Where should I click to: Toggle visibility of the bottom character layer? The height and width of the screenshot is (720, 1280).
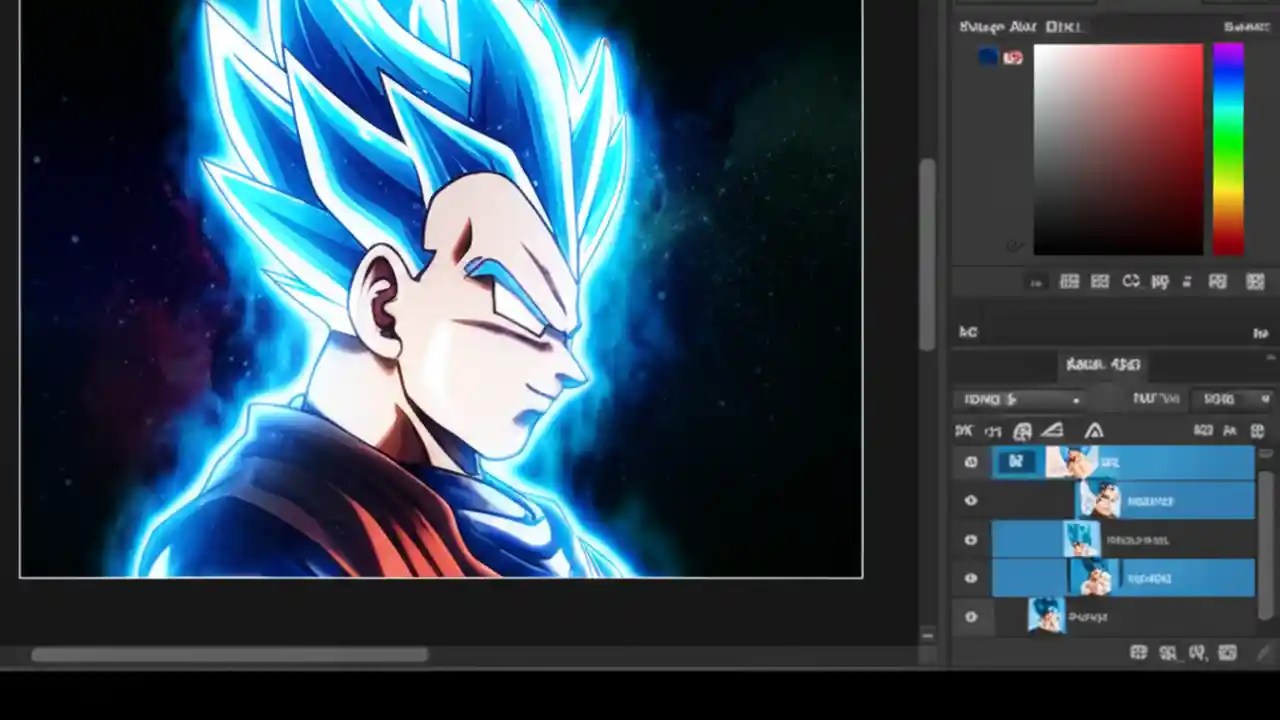point(969,617)
